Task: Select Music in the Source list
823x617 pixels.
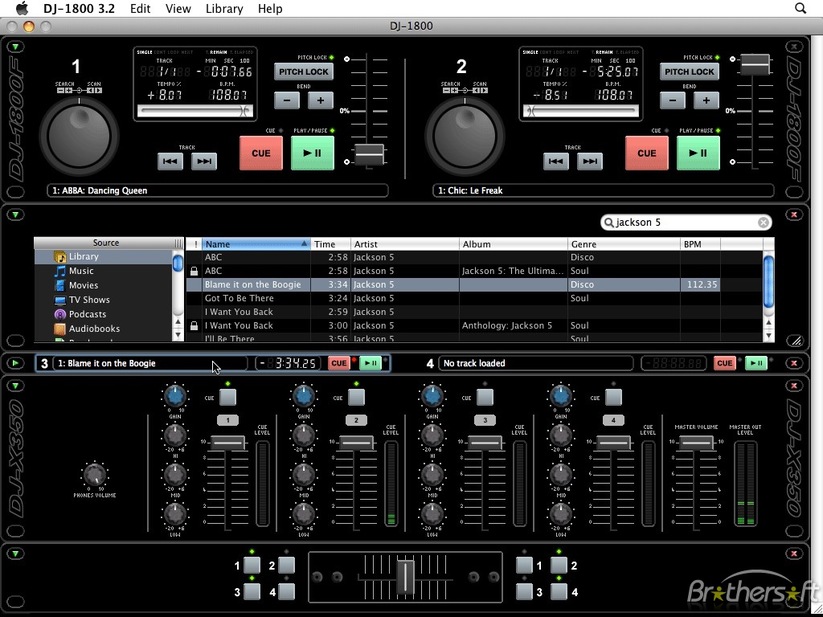Action: coord(81,271)
